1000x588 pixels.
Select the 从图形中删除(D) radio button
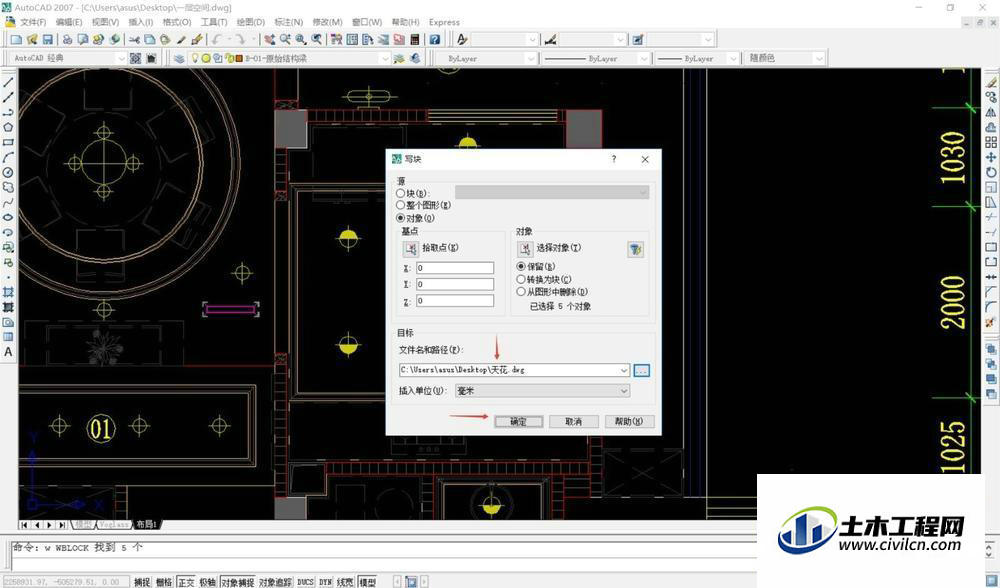point(521,291)
